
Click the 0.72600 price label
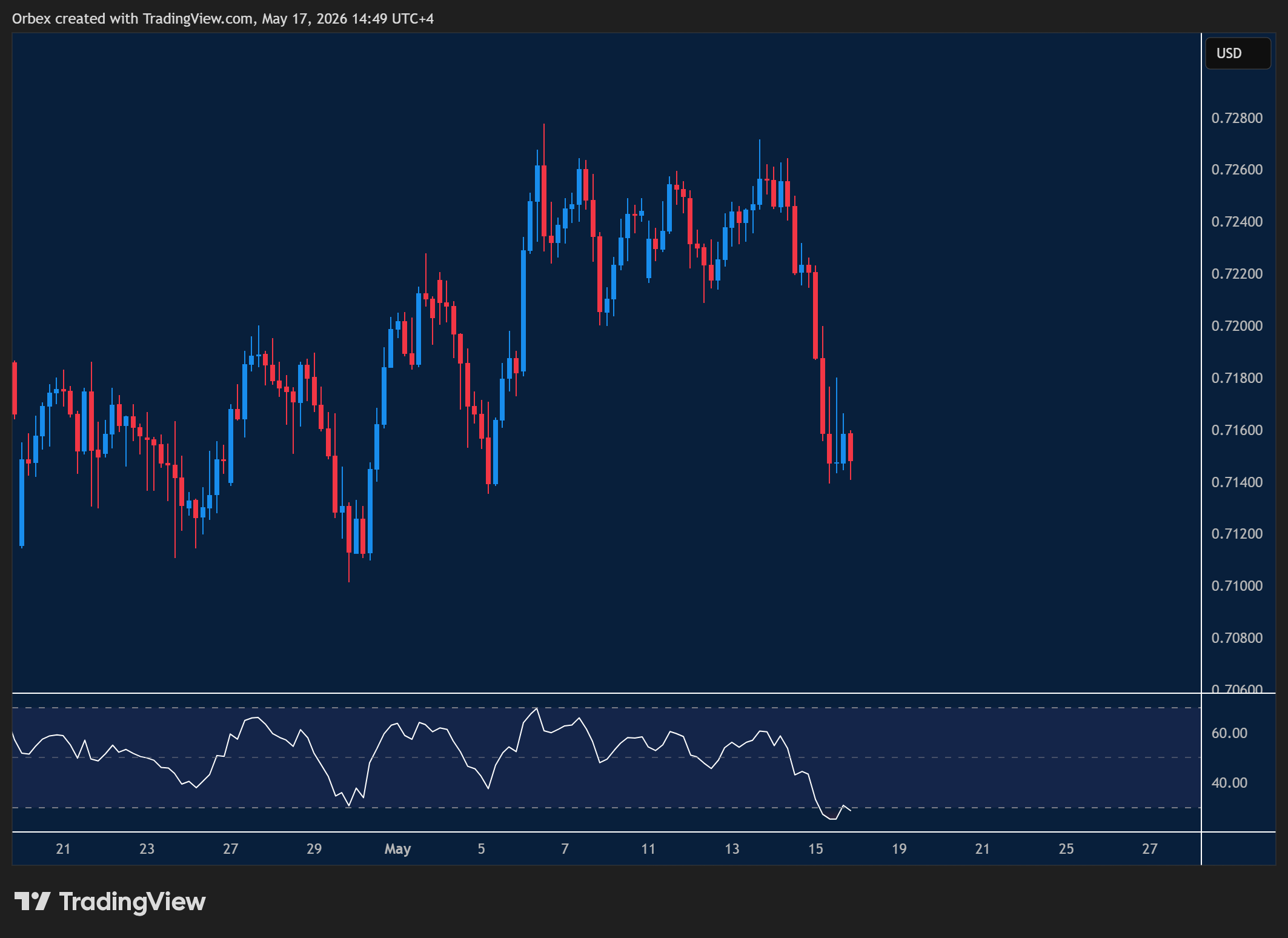[1237, 170]
